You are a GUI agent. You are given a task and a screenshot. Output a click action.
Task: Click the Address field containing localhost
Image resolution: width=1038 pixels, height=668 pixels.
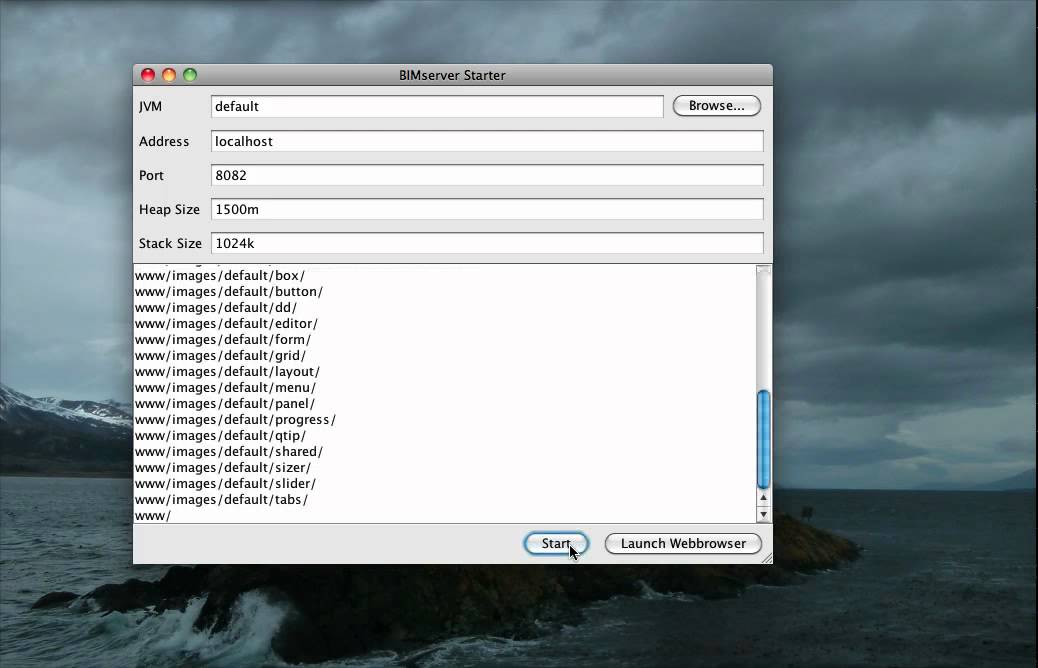(x=487, y=141)
